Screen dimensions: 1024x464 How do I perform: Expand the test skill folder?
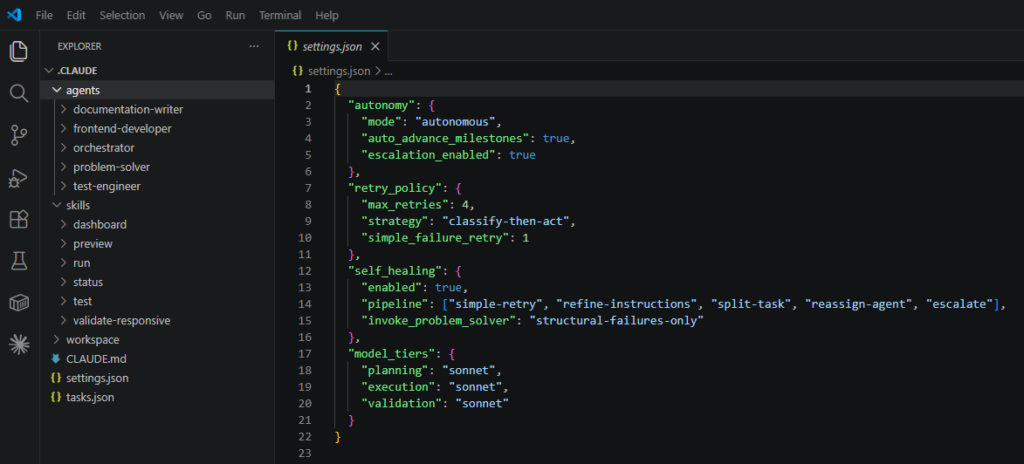[63, 301]
